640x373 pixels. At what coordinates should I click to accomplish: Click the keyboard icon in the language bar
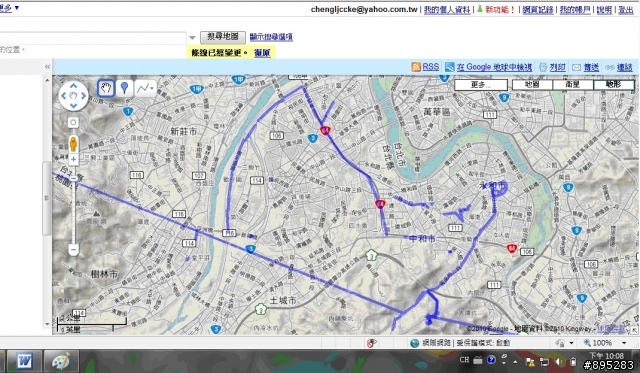[x=478, y=360]
